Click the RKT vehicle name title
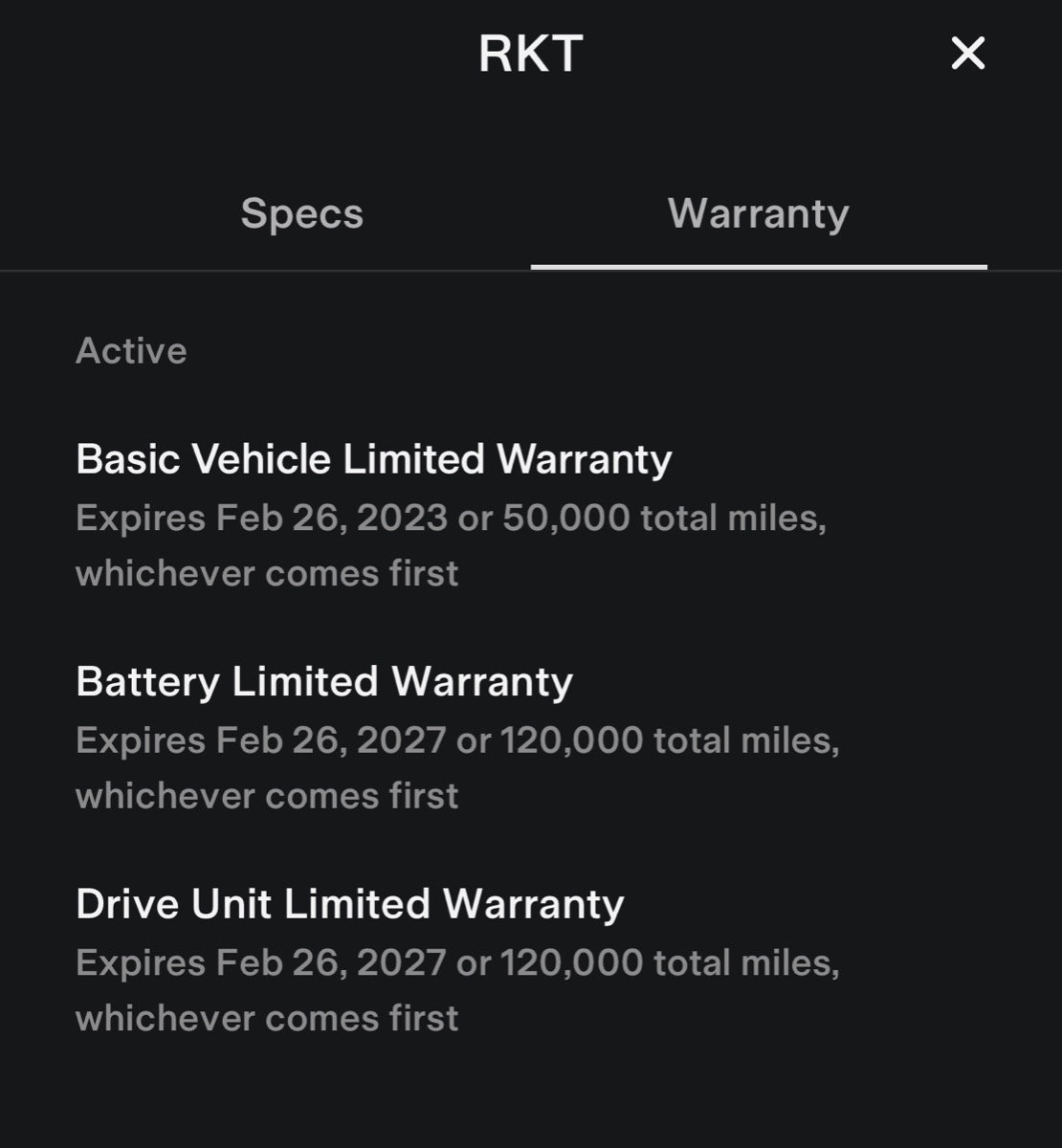 (x=530, y=54)
